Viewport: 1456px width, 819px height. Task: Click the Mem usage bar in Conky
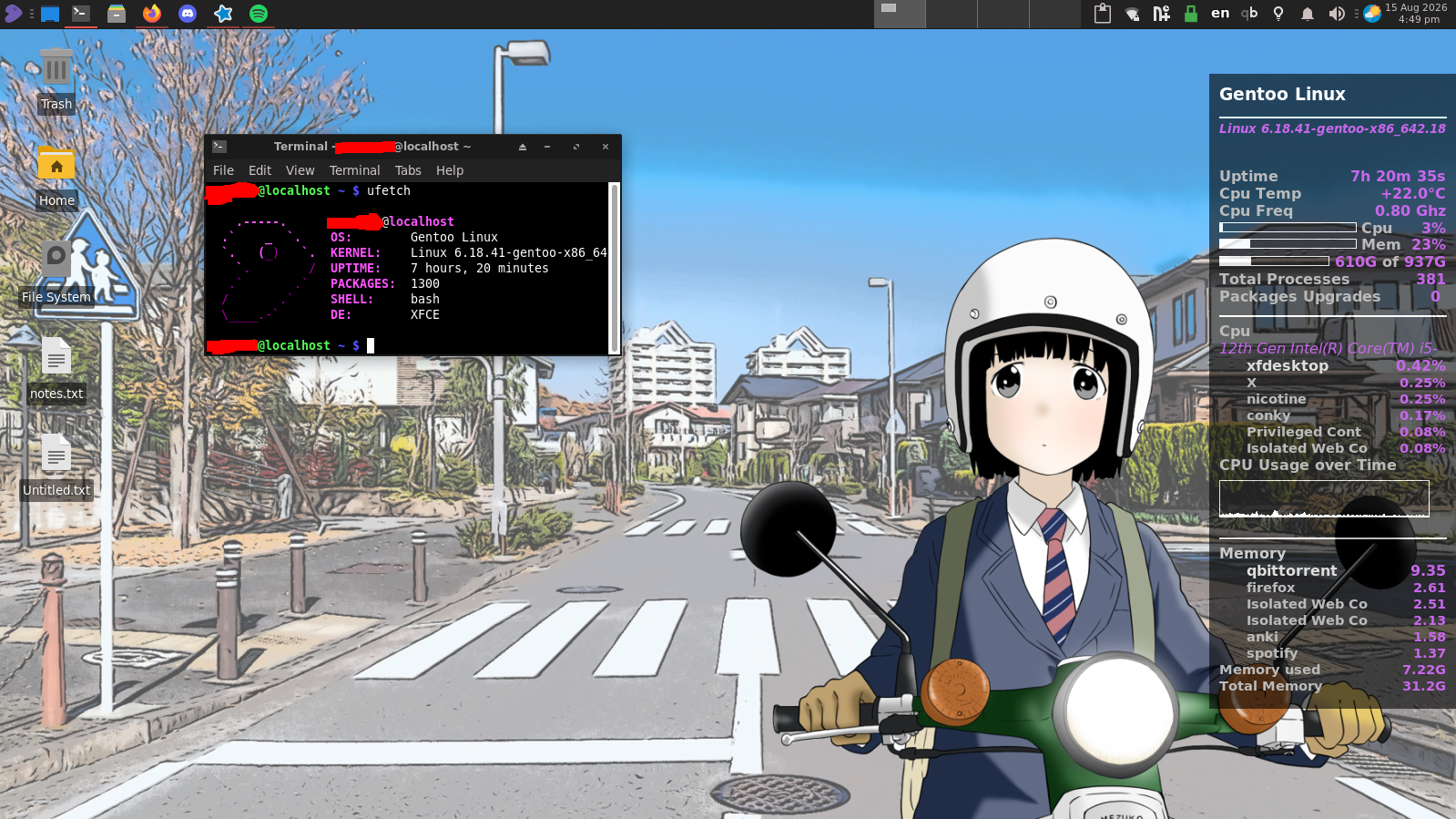click(x=1288, y=244)
